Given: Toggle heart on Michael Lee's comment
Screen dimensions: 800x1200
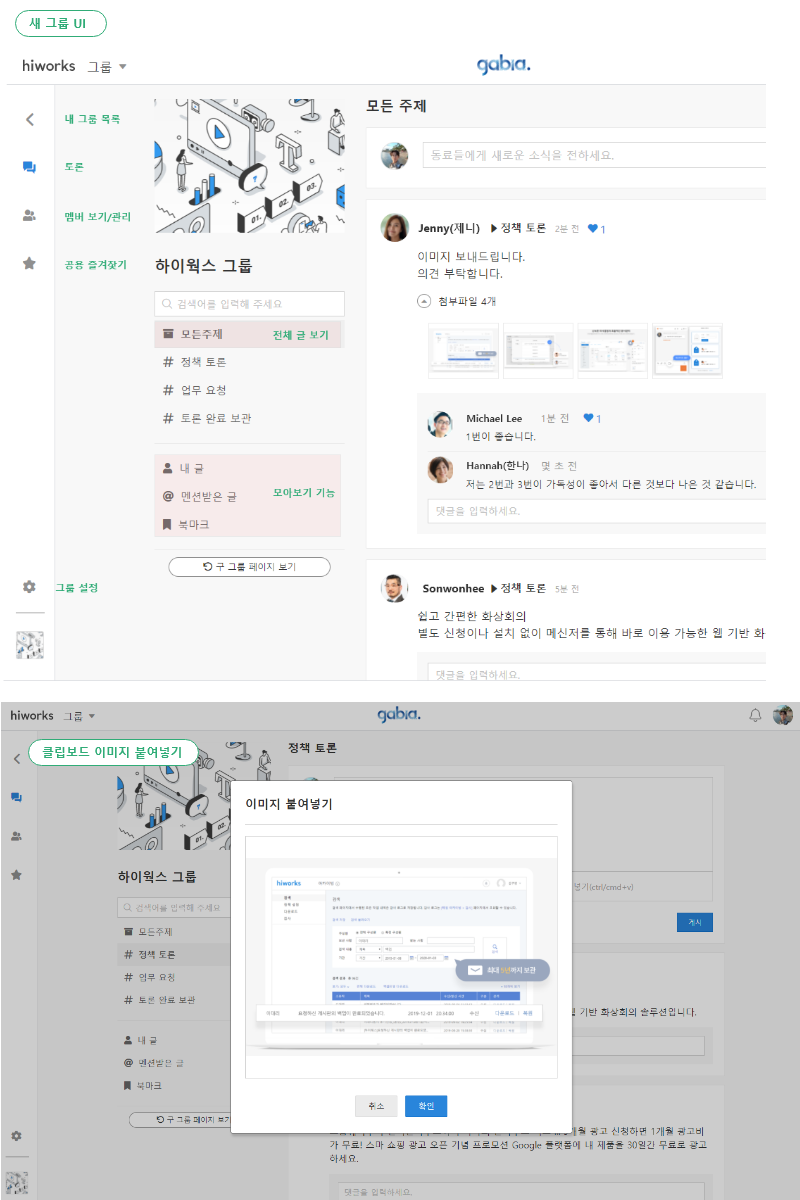Looking at the screenshot, I should (x=588, y=418).
